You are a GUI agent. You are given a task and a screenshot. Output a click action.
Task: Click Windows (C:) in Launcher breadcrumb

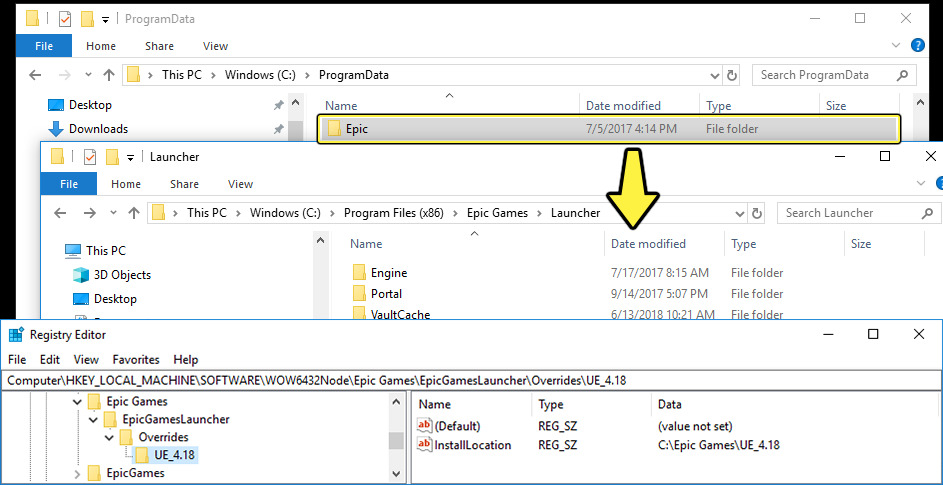click(284, 213)
